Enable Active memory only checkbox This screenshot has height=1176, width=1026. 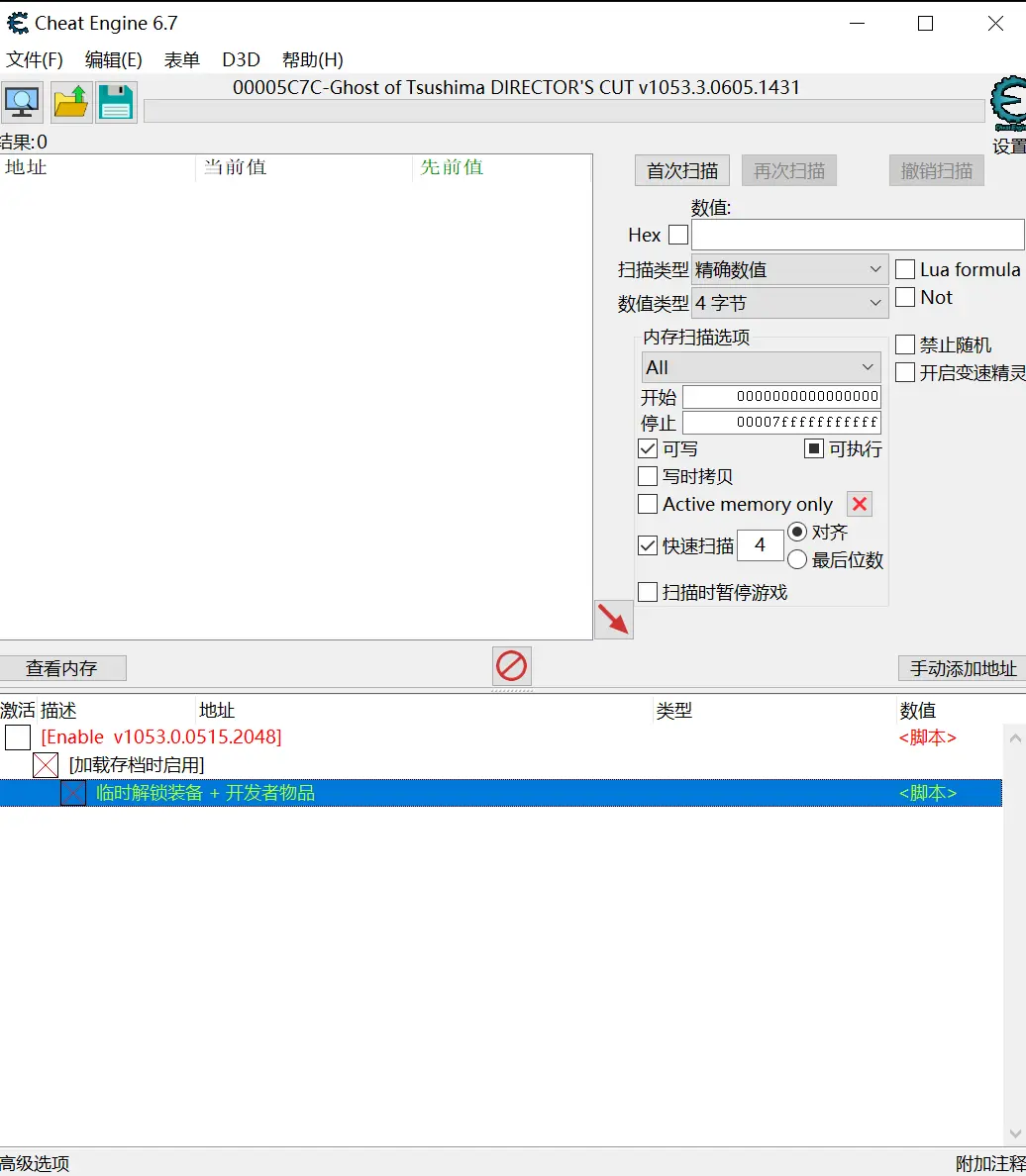(x=648, y=504)
